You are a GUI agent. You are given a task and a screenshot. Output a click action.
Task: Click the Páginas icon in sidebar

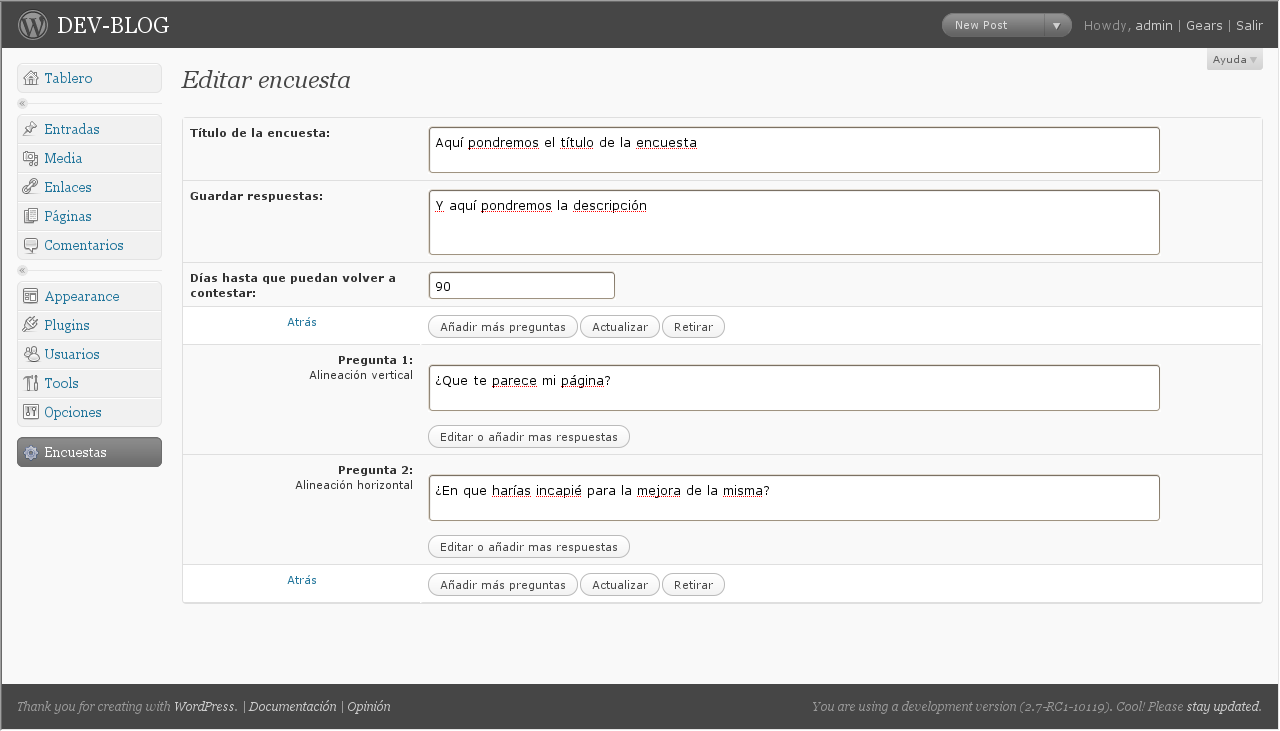coord(31,216)
